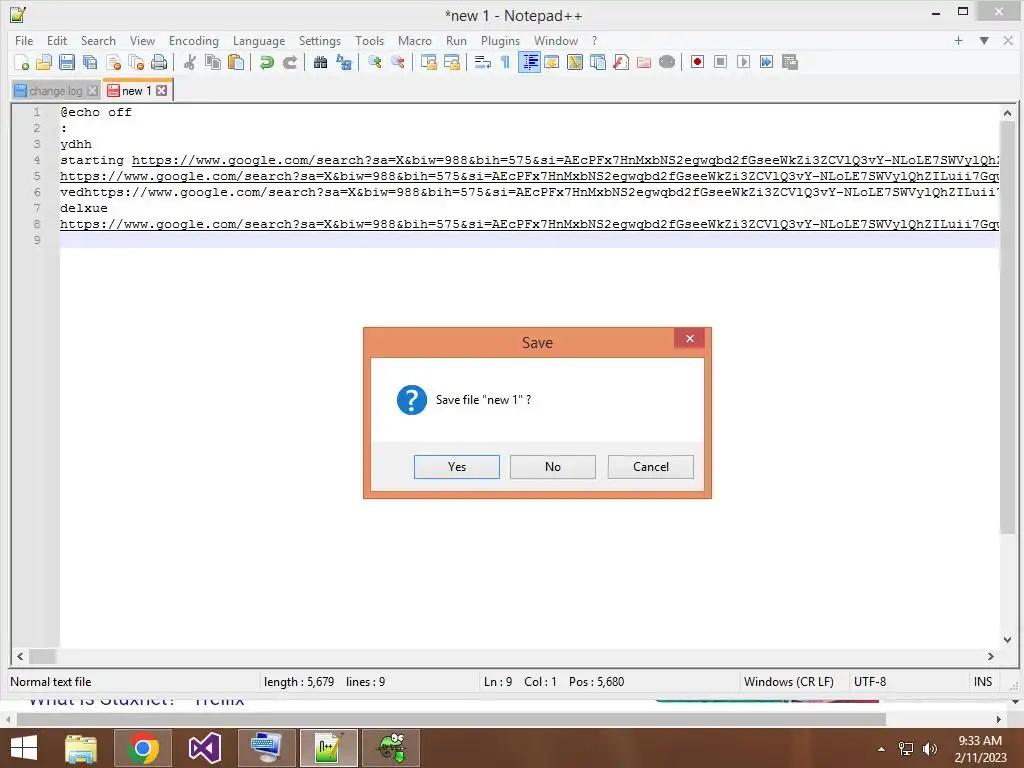Close the new 1 tab with its X

pyautogui.click(x=161, y=91)
